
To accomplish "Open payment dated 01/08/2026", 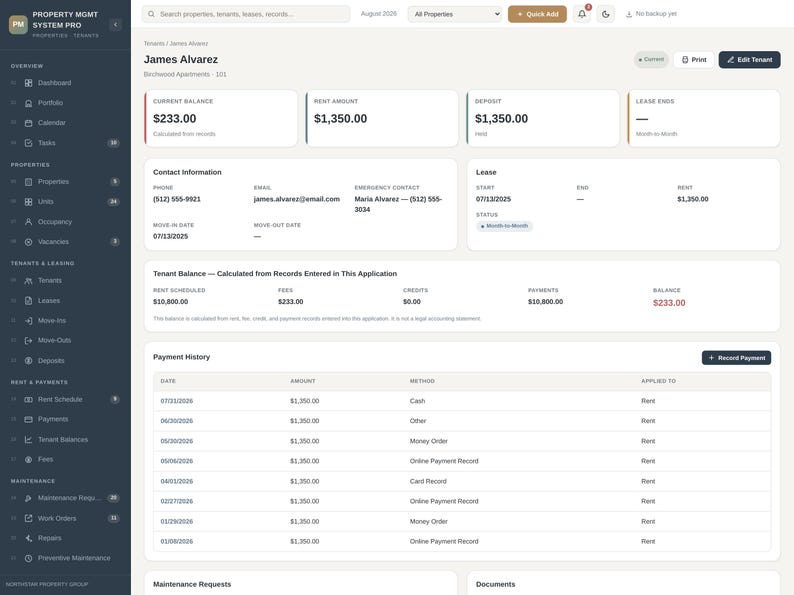I will point(177,541).
